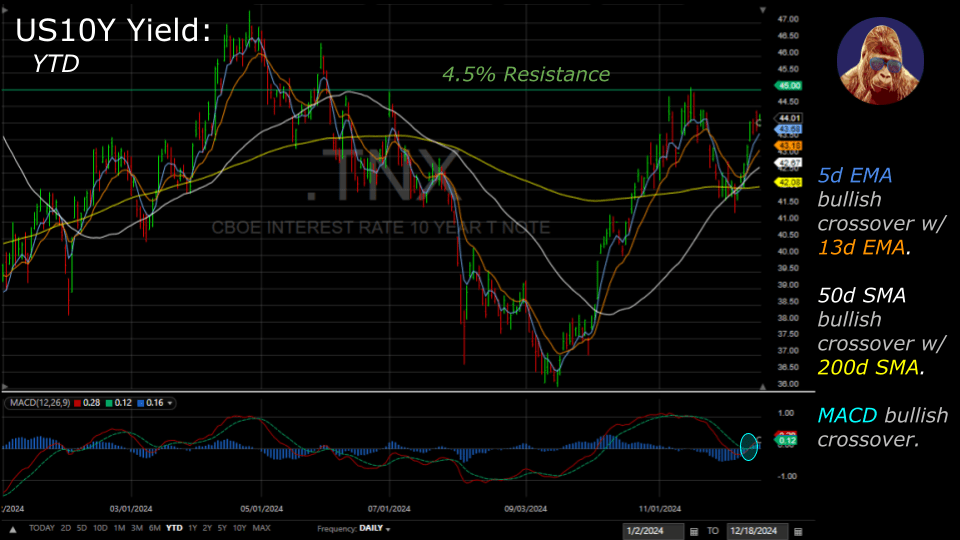Select the YTD time range

point(174,528)
